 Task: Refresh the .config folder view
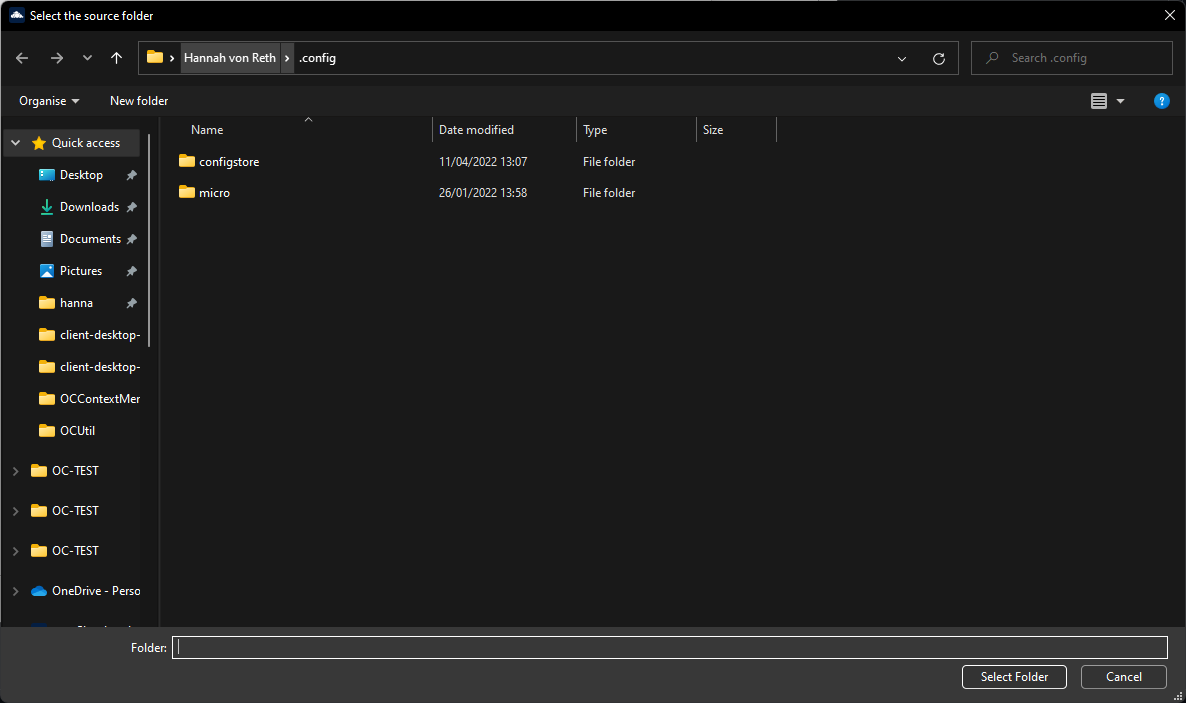point(939,58)
